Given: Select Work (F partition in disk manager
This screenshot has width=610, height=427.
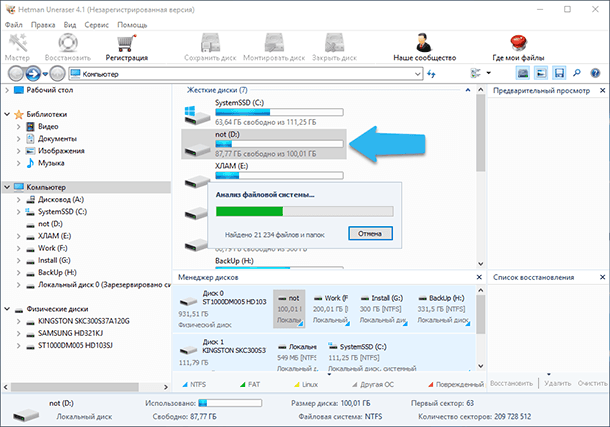Looking at the screenshot, I should tap(330, 309).
